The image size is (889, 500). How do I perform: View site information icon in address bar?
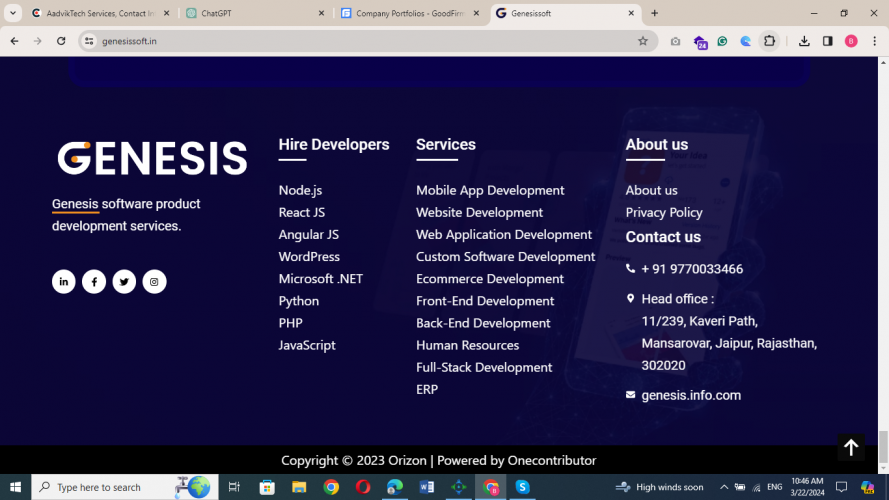click(89, 41)
